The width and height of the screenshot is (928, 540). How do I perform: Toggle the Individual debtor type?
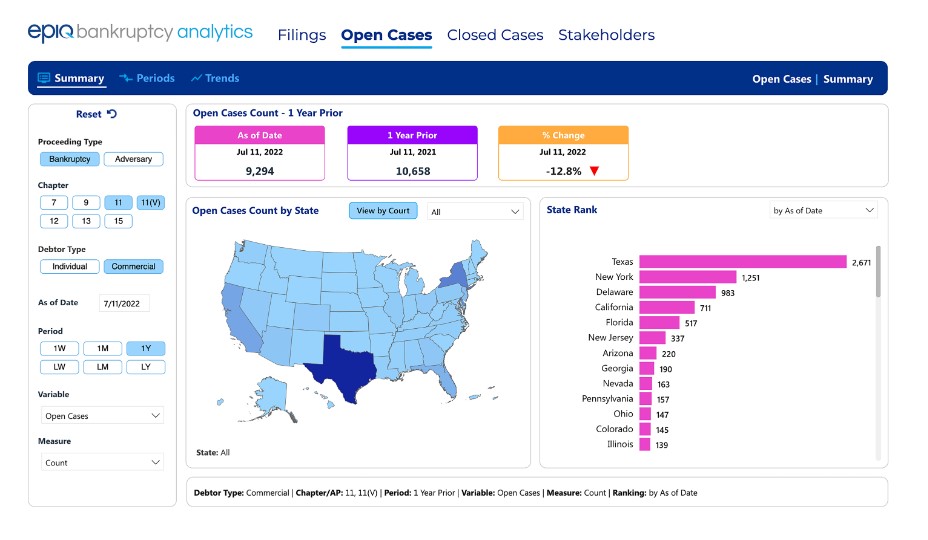tap(69, 266)
